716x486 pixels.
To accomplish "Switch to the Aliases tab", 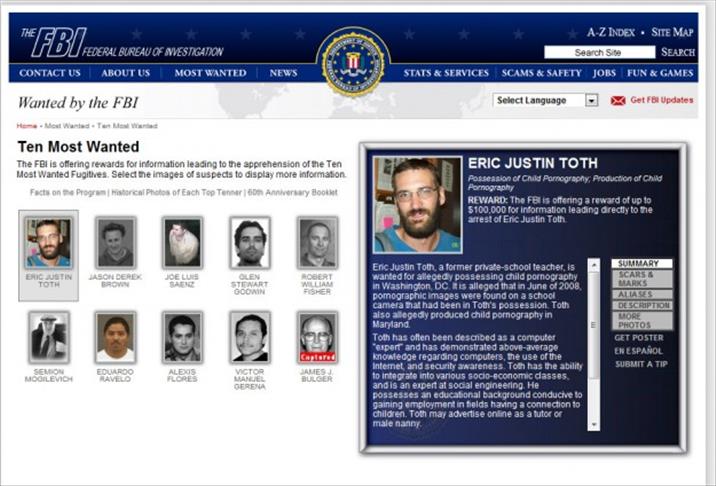I will coord(642,294).
